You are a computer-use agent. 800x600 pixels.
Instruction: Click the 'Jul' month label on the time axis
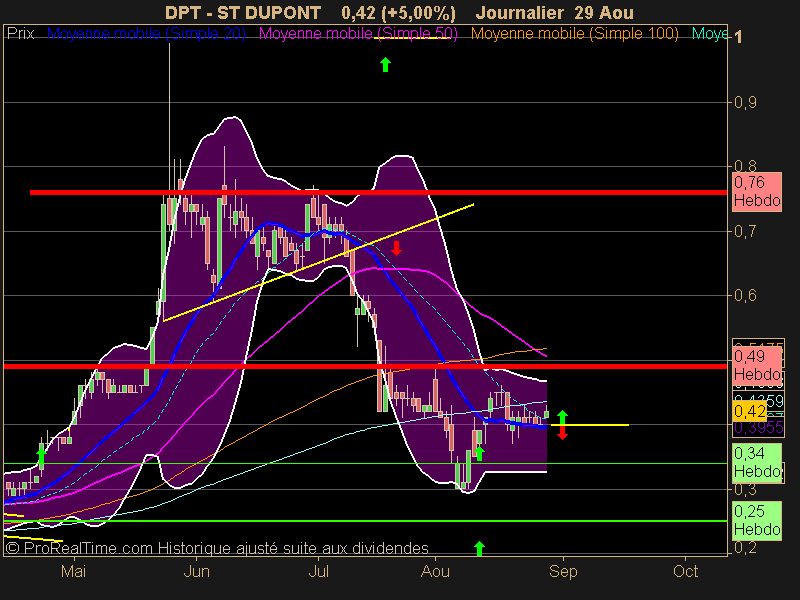(x=318, y=571)
